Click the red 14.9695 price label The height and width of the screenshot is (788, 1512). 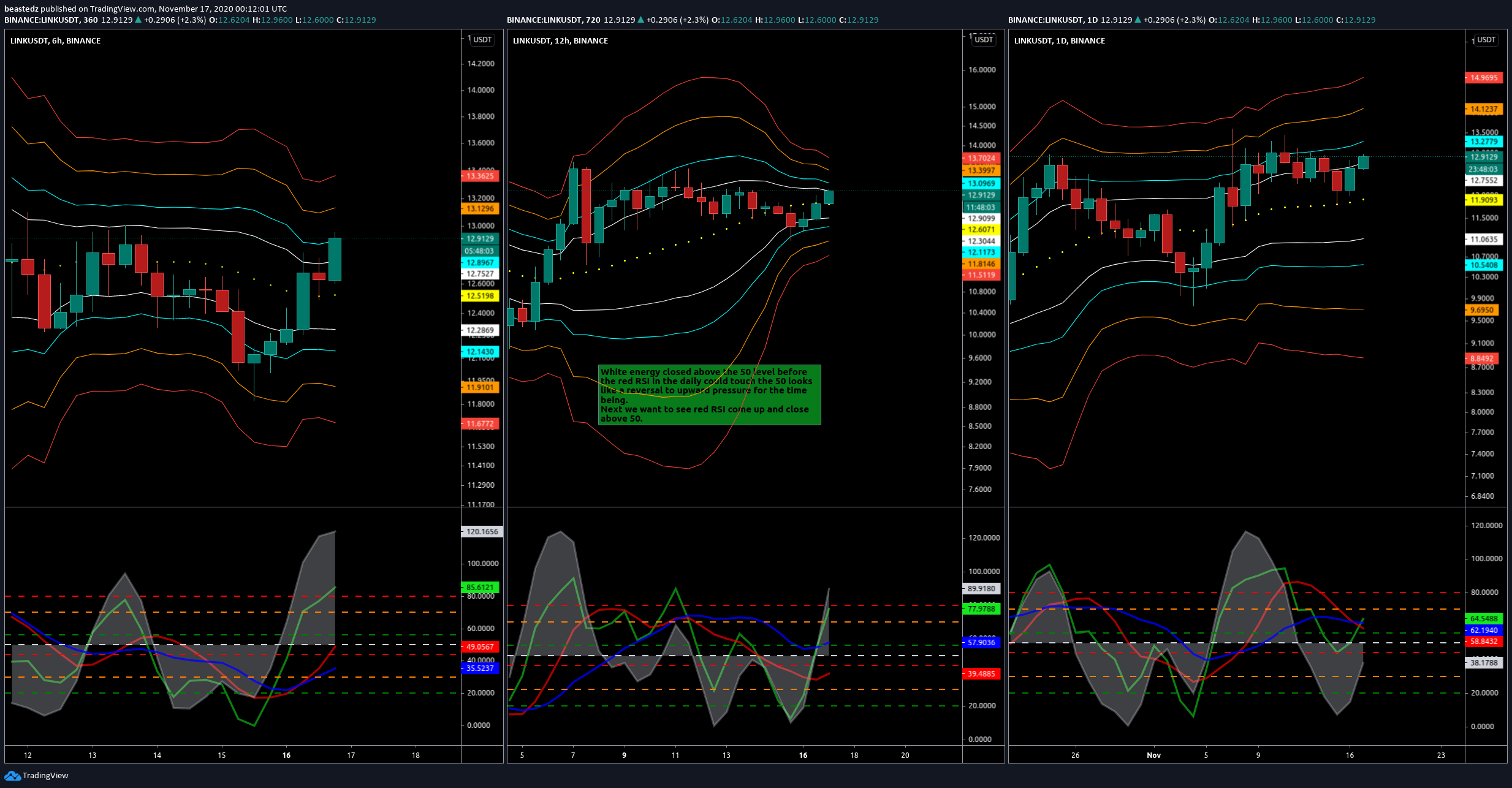1484,78
